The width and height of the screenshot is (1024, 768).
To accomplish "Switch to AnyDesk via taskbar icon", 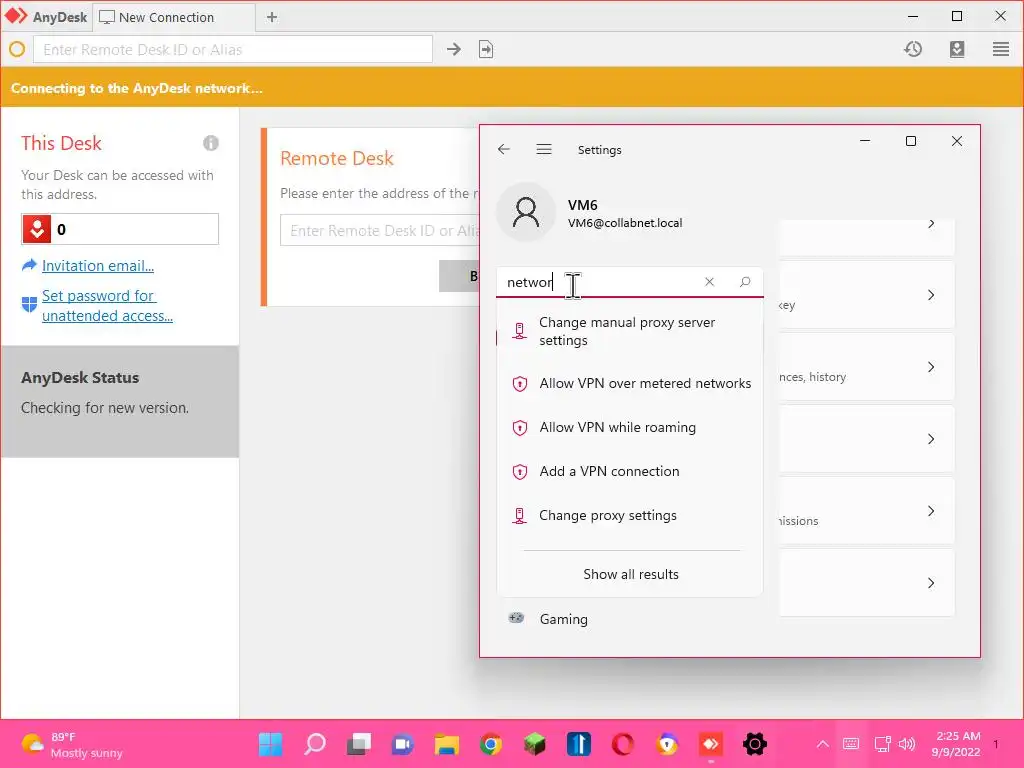I will [x=711, y=744].
